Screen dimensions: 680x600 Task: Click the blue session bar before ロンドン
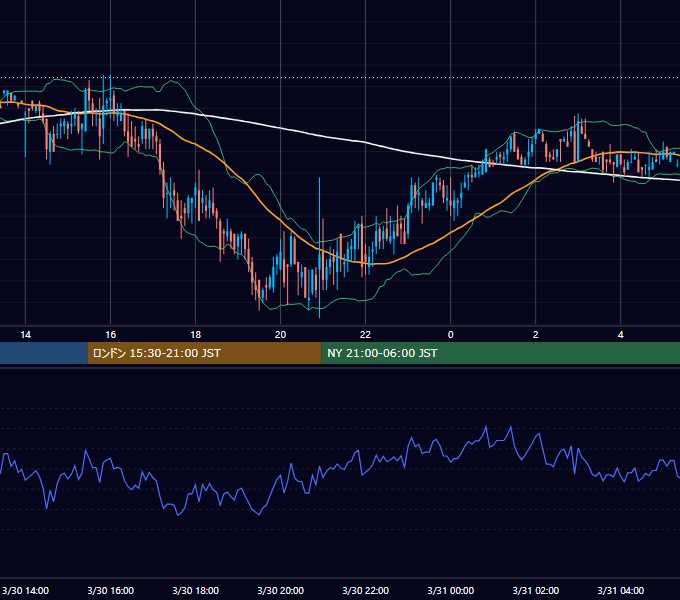(43, 353)
